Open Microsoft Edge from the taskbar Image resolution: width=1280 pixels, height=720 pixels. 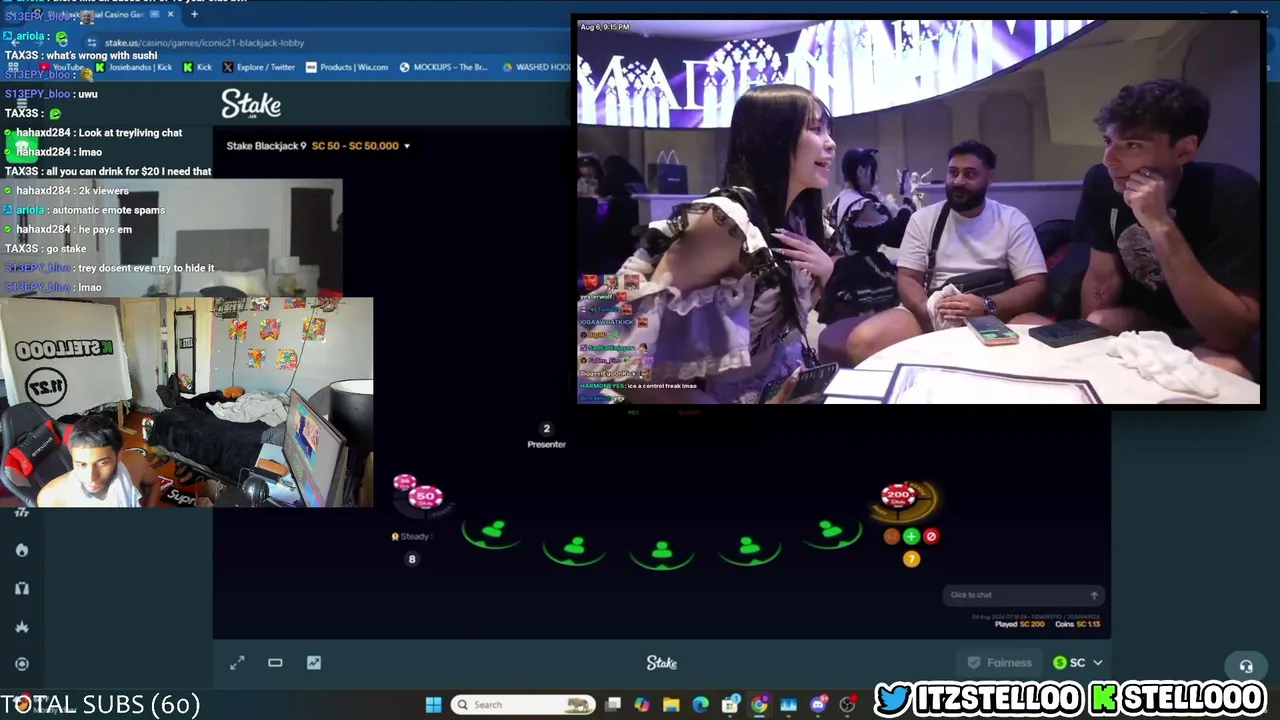click(x=701, y=705)
